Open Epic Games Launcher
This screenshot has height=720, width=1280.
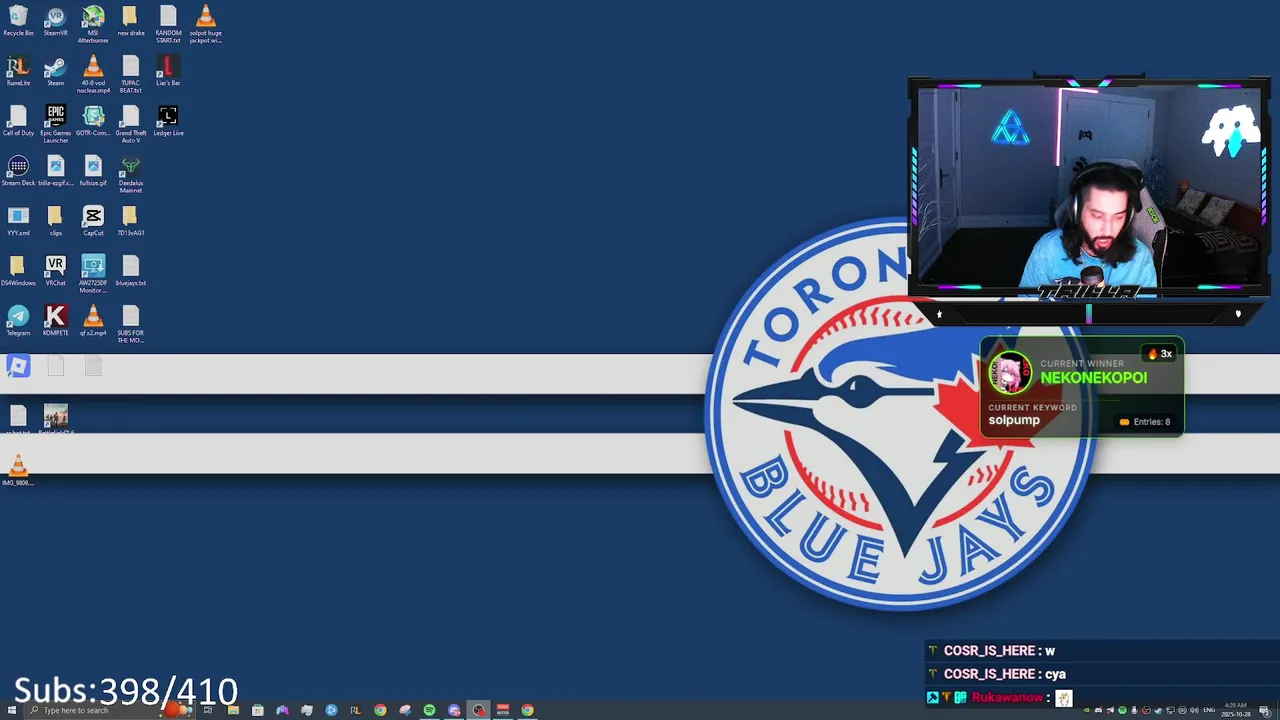click(56, 124)
